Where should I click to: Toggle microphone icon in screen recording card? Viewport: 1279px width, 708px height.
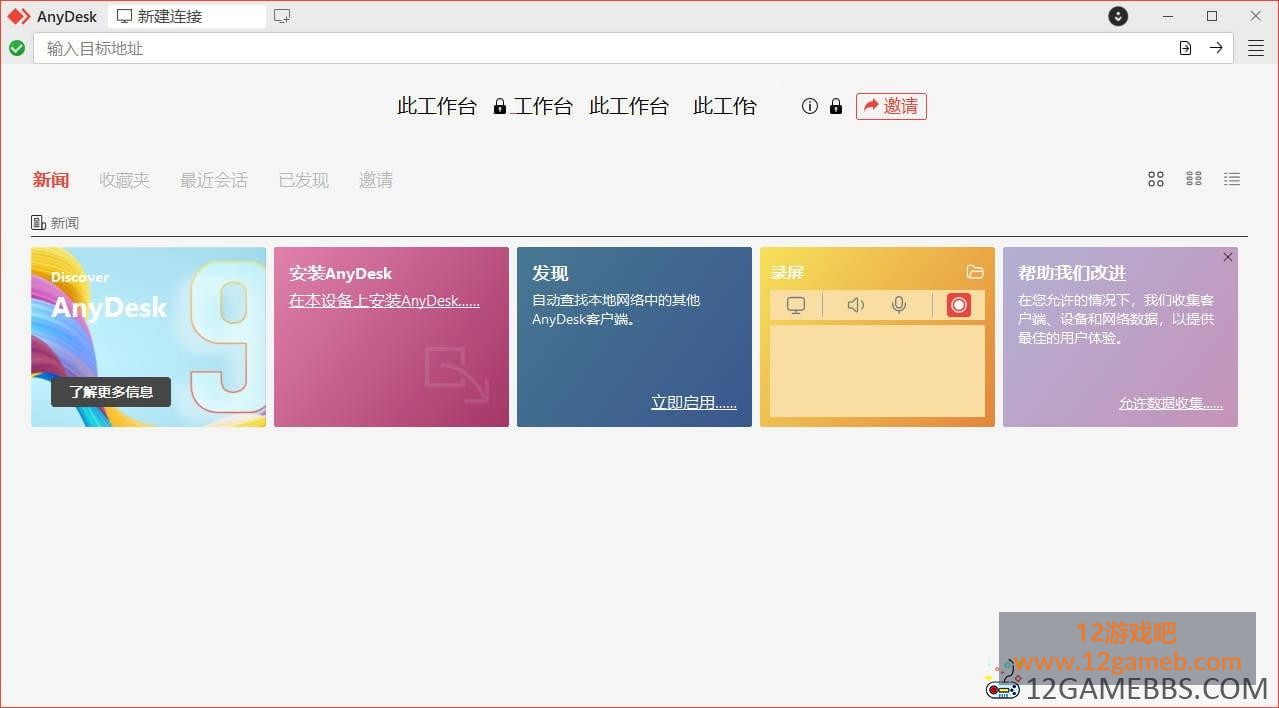click(899, 305)
